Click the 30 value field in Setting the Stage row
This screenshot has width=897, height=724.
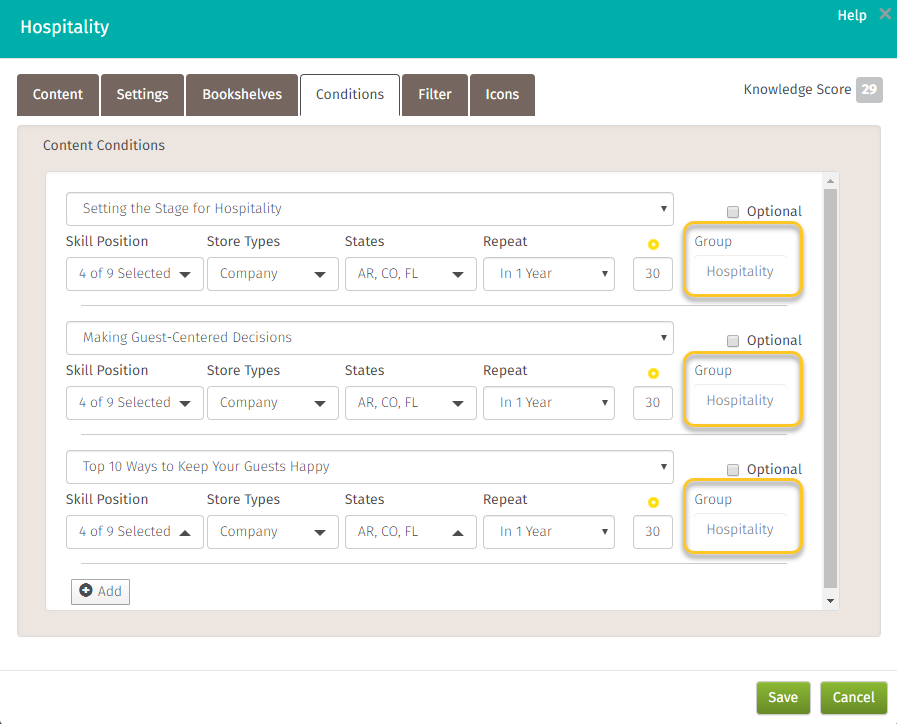tap(653, 274)
